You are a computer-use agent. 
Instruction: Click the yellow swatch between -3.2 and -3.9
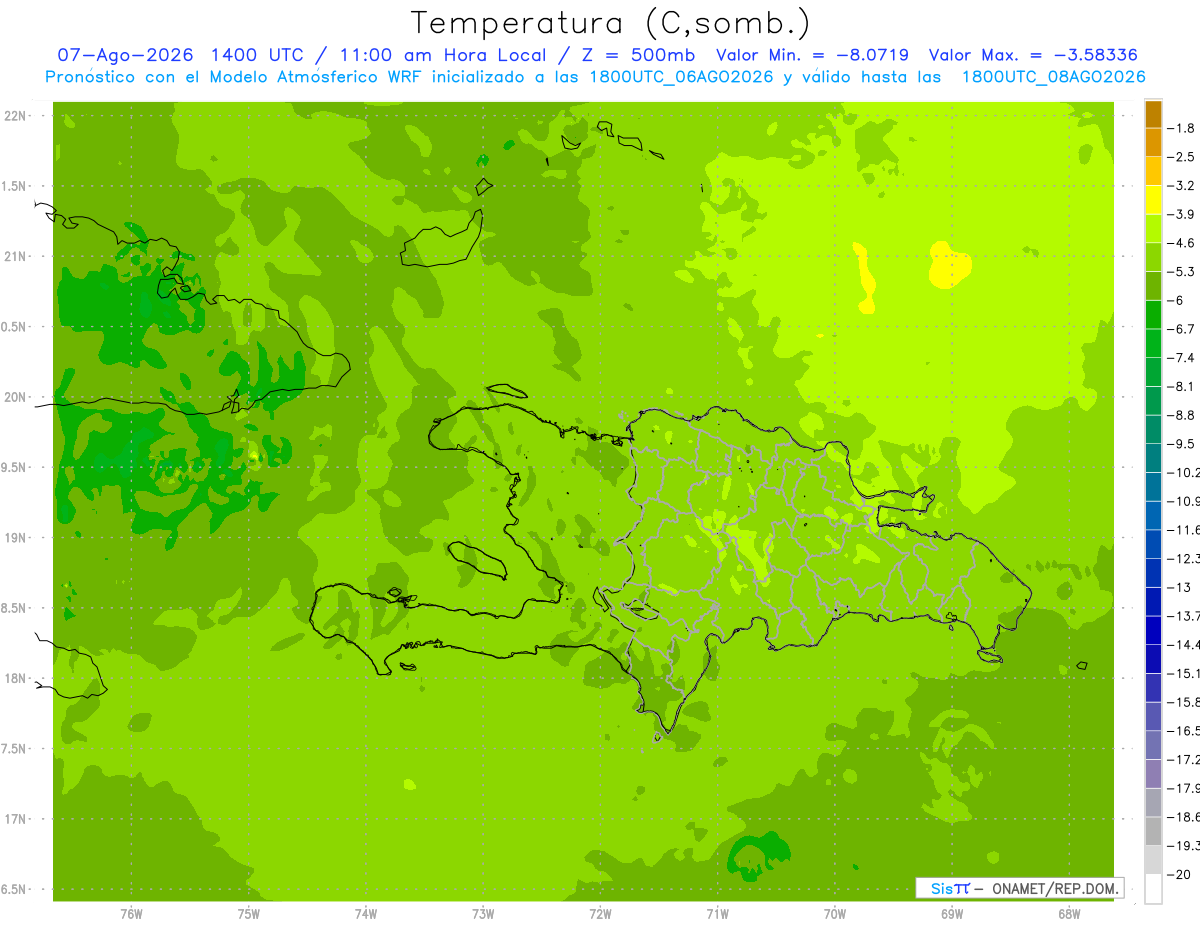pos(1153,200)
